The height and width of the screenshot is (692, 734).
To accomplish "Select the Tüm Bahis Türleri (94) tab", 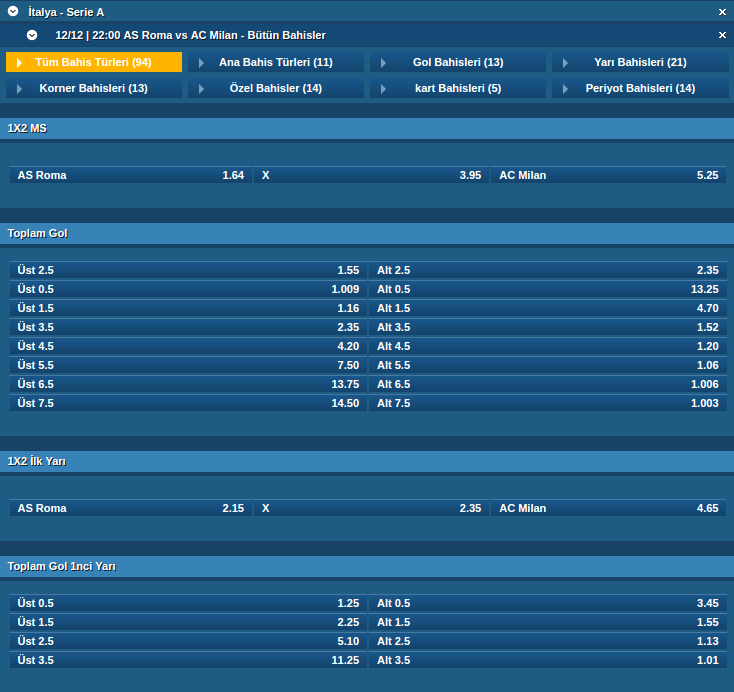I will [x=94, y=62].
